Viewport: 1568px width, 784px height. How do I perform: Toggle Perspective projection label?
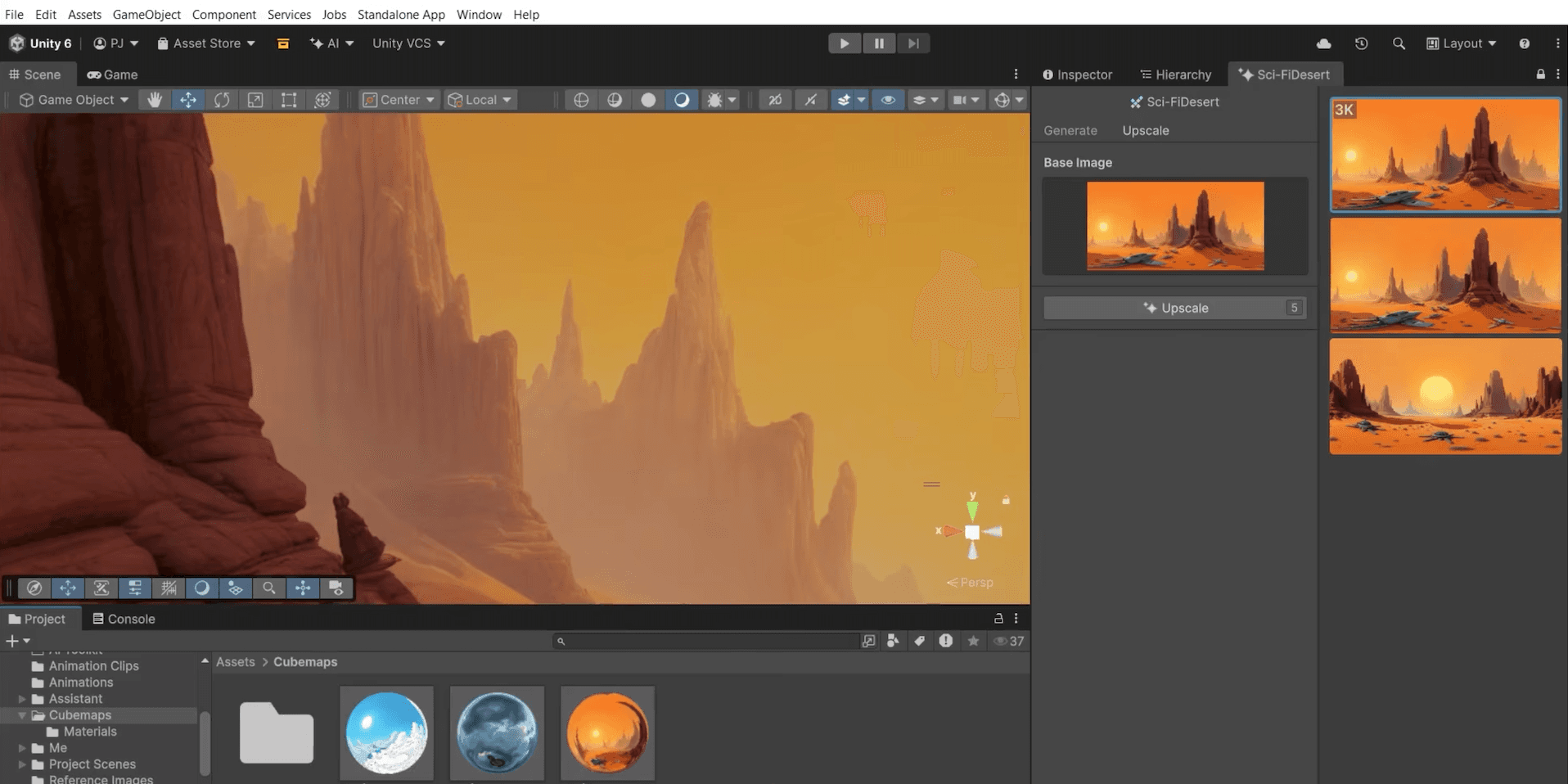point(970,583)
